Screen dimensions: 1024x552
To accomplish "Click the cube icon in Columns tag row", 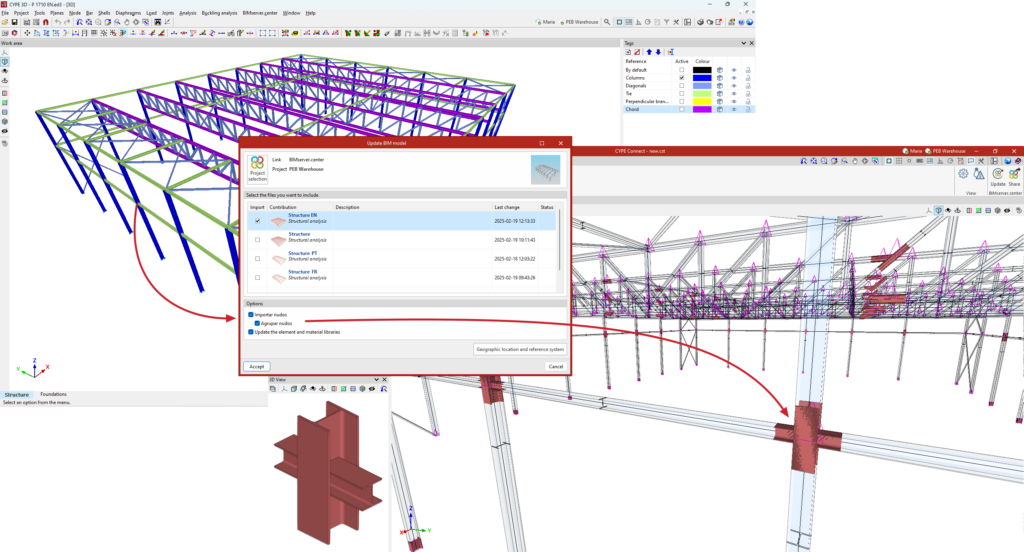I will click(720, 78).
